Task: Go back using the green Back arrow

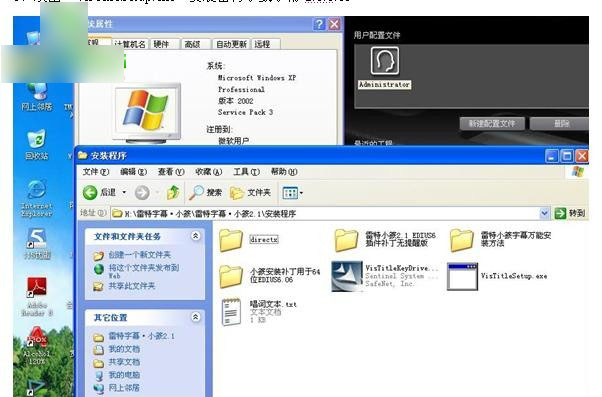Action: [x=90, y=192]
